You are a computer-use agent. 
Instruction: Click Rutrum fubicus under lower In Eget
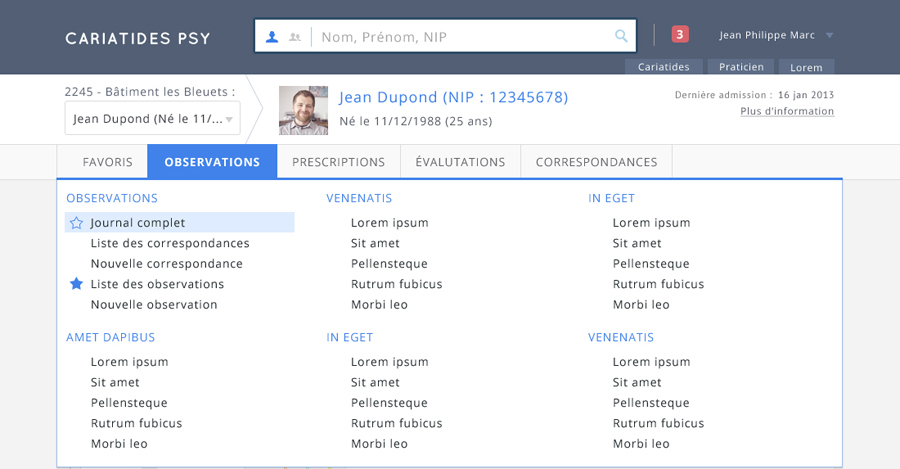[397, 423]
